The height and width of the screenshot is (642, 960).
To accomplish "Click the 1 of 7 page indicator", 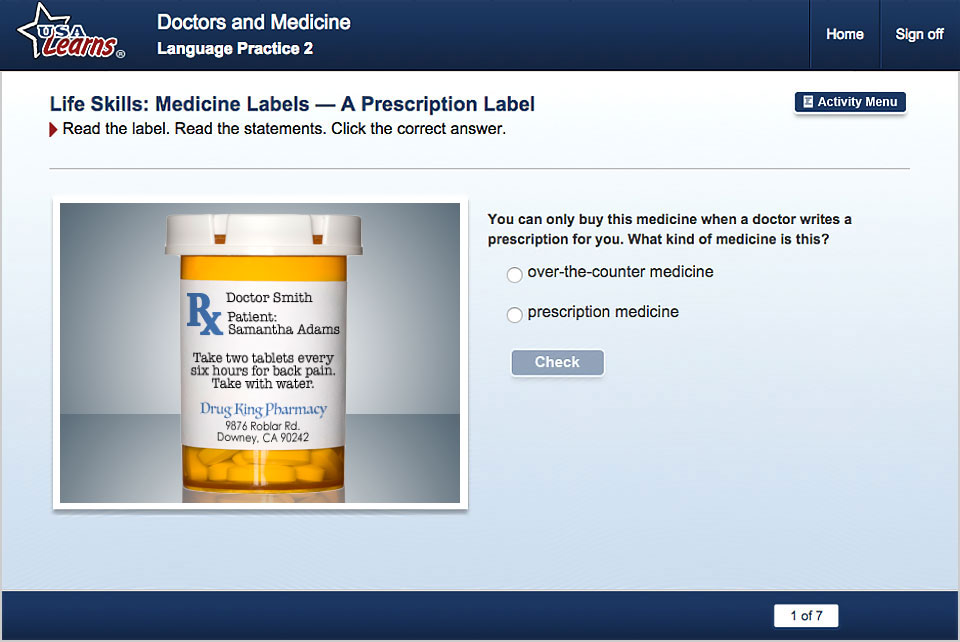I will [x=806, y=616].
